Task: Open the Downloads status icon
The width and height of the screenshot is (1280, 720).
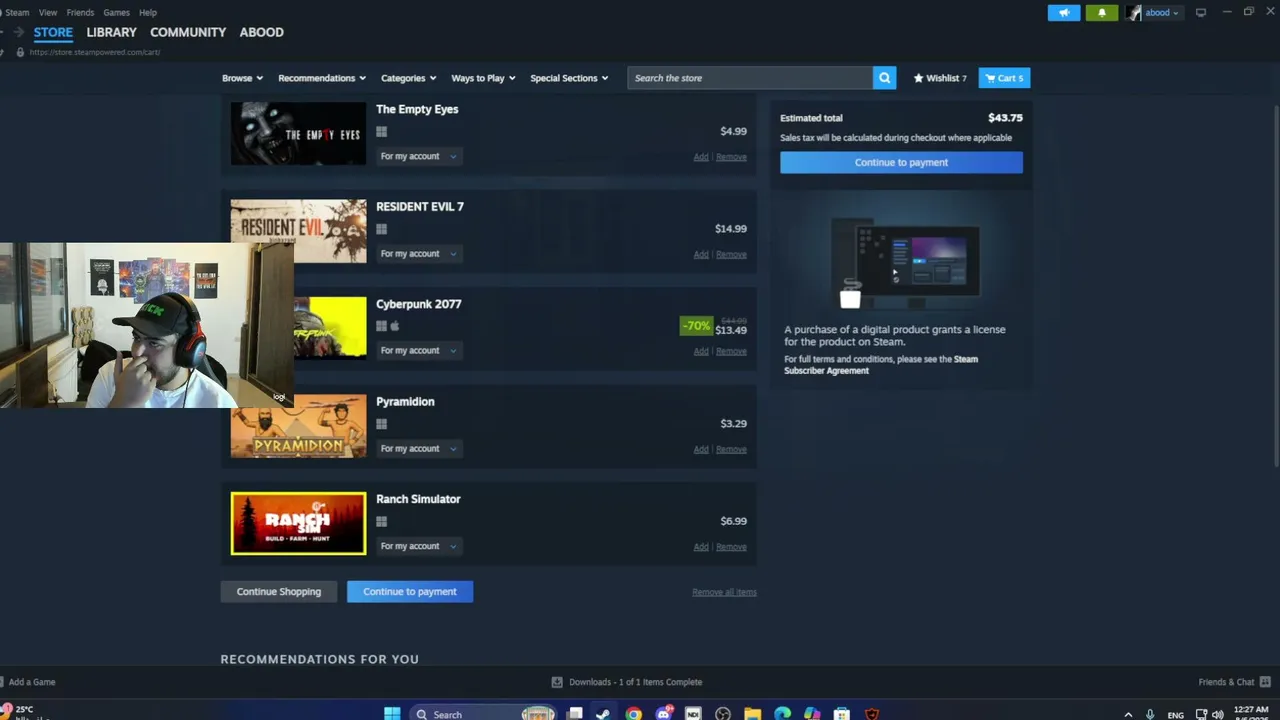Action: (x=557, y=682)
